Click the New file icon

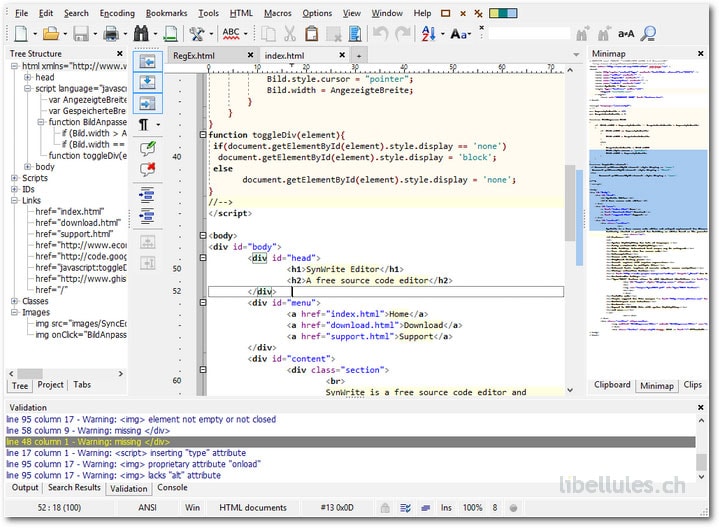pos(21,33)
